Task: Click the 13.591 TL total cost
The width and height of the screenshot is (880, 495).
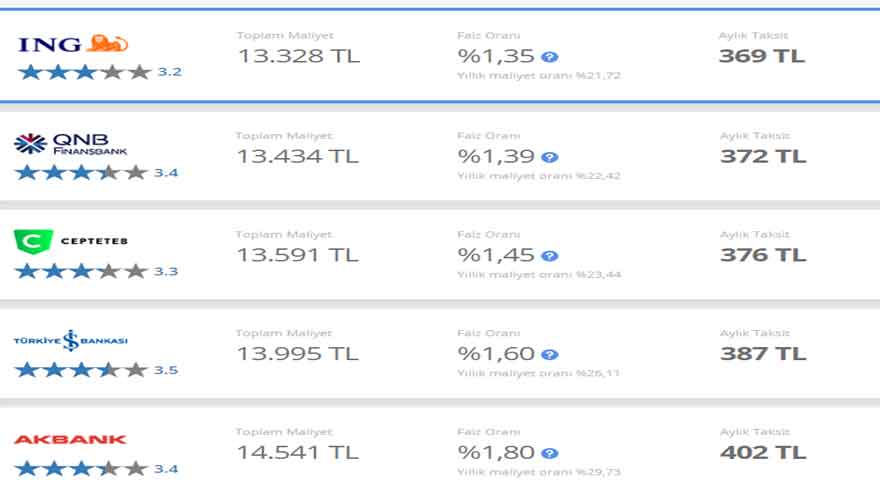Action: click(297, 255)
